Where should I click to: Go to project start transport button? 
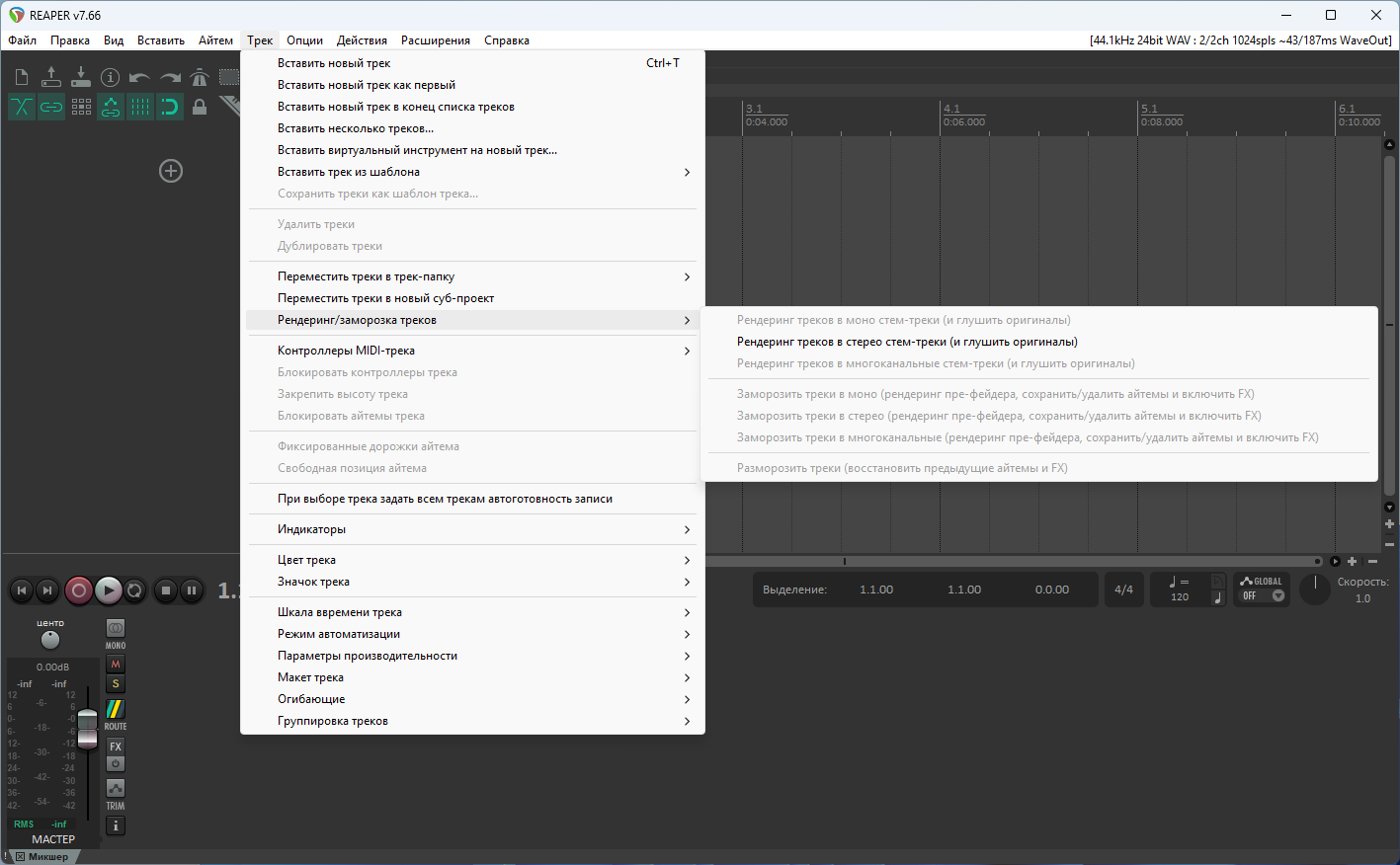22,590
